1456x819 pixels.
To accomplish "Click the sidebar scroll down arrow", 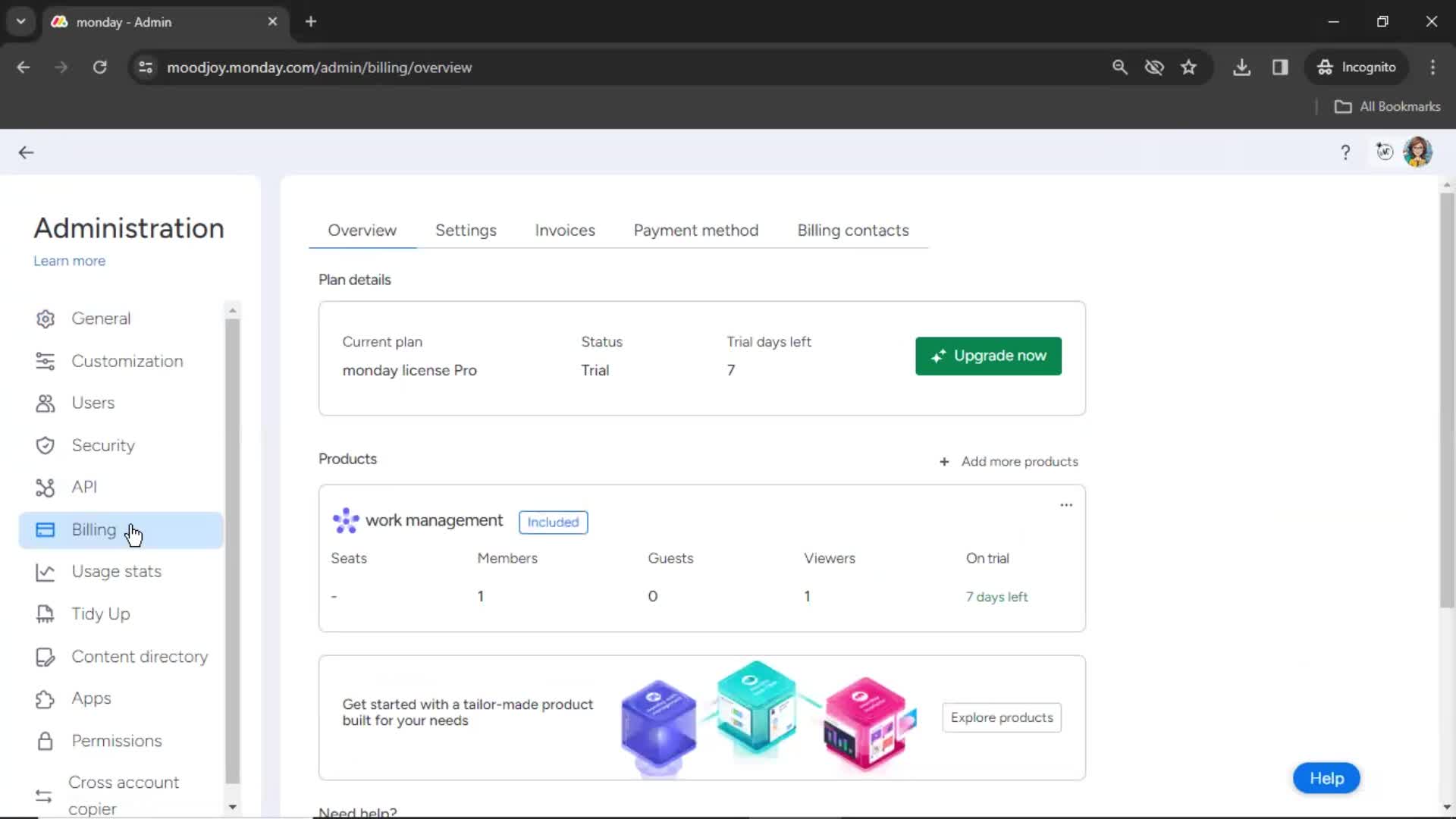I will click(x=233, y=808).
